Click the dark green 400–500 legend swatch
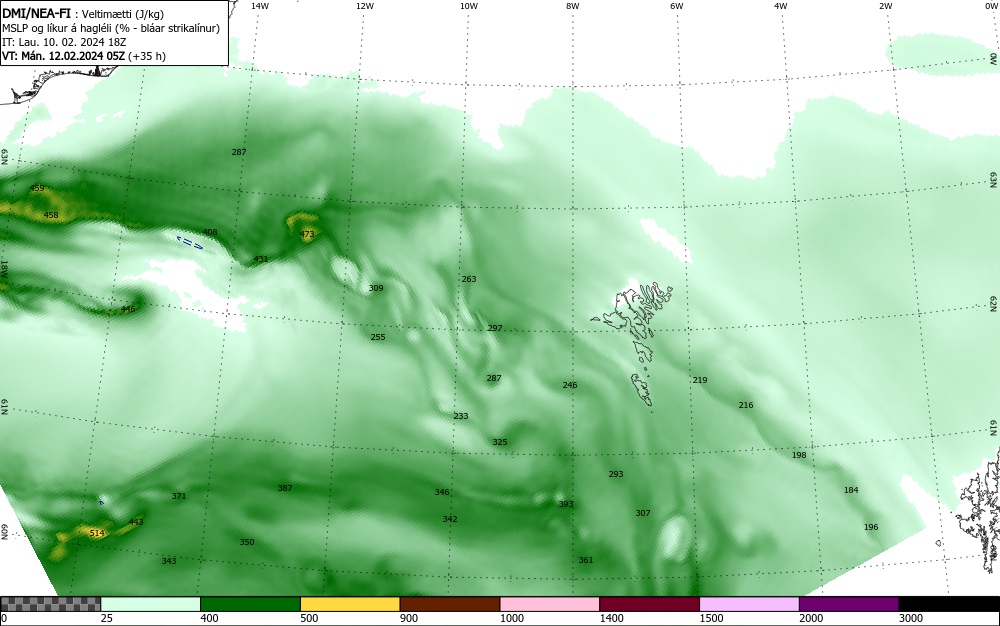 click(x=250, y=604)
